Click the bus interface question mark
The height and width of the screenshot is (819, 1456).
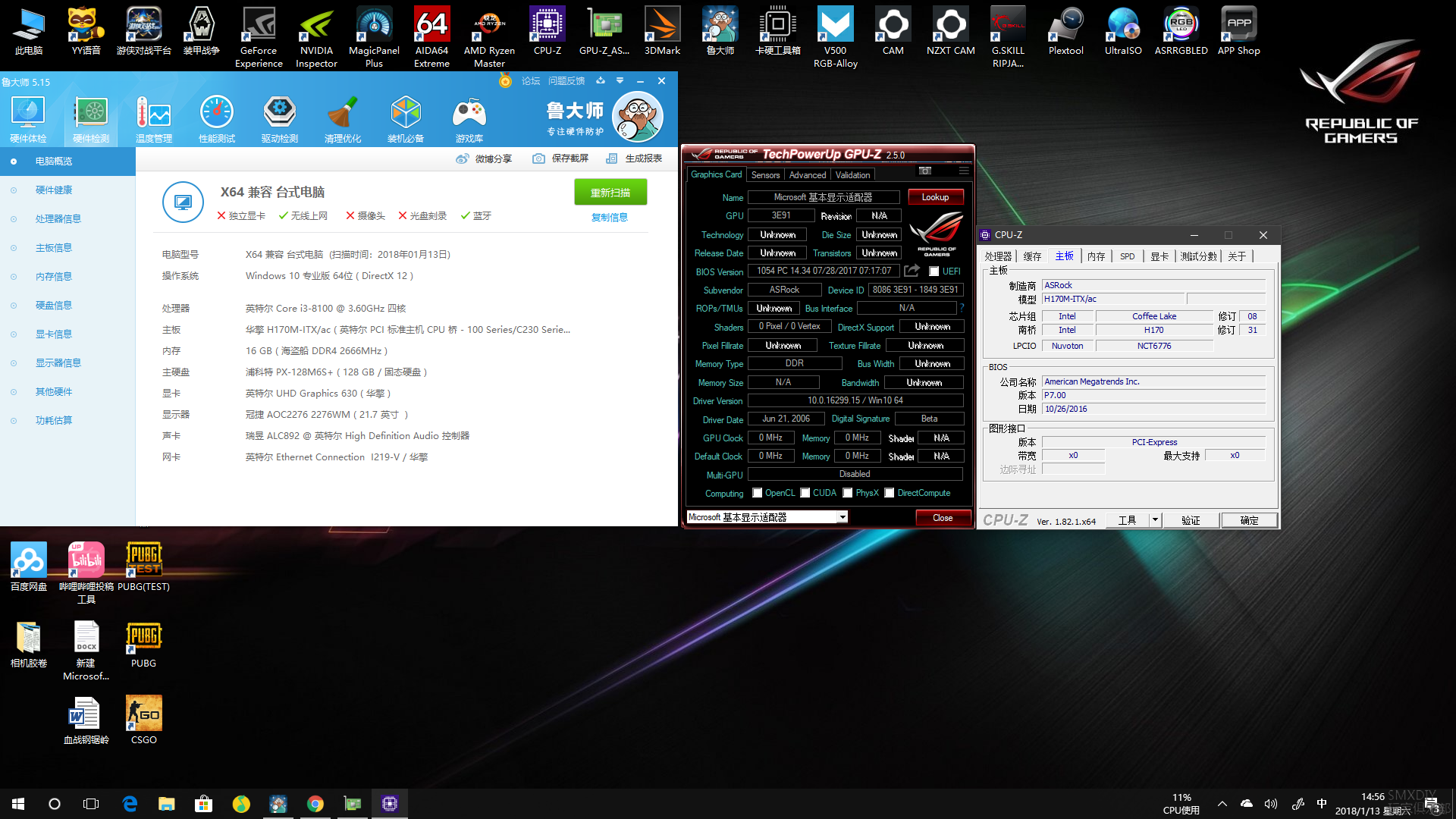click(x=962, y=308)
